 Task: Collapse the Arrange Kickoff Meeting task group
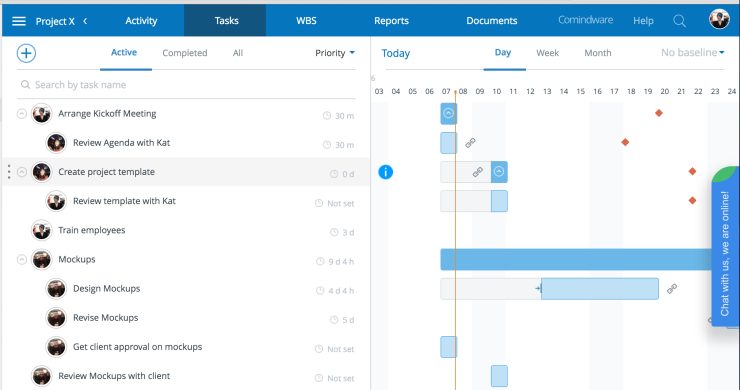coord(22,114)
